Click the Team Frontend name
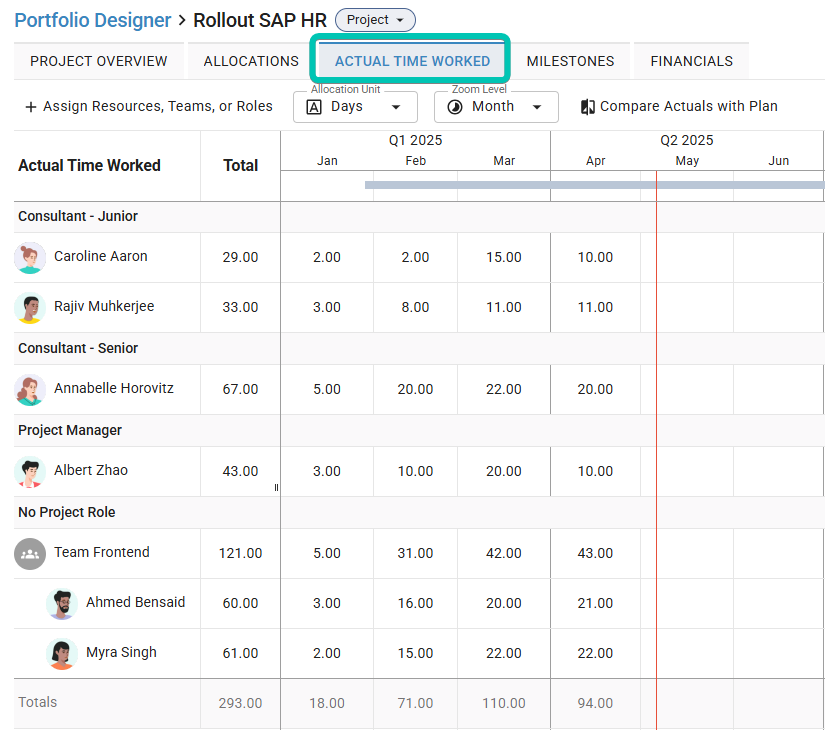This screenshot has height=730, width=825. click(102, 552)
